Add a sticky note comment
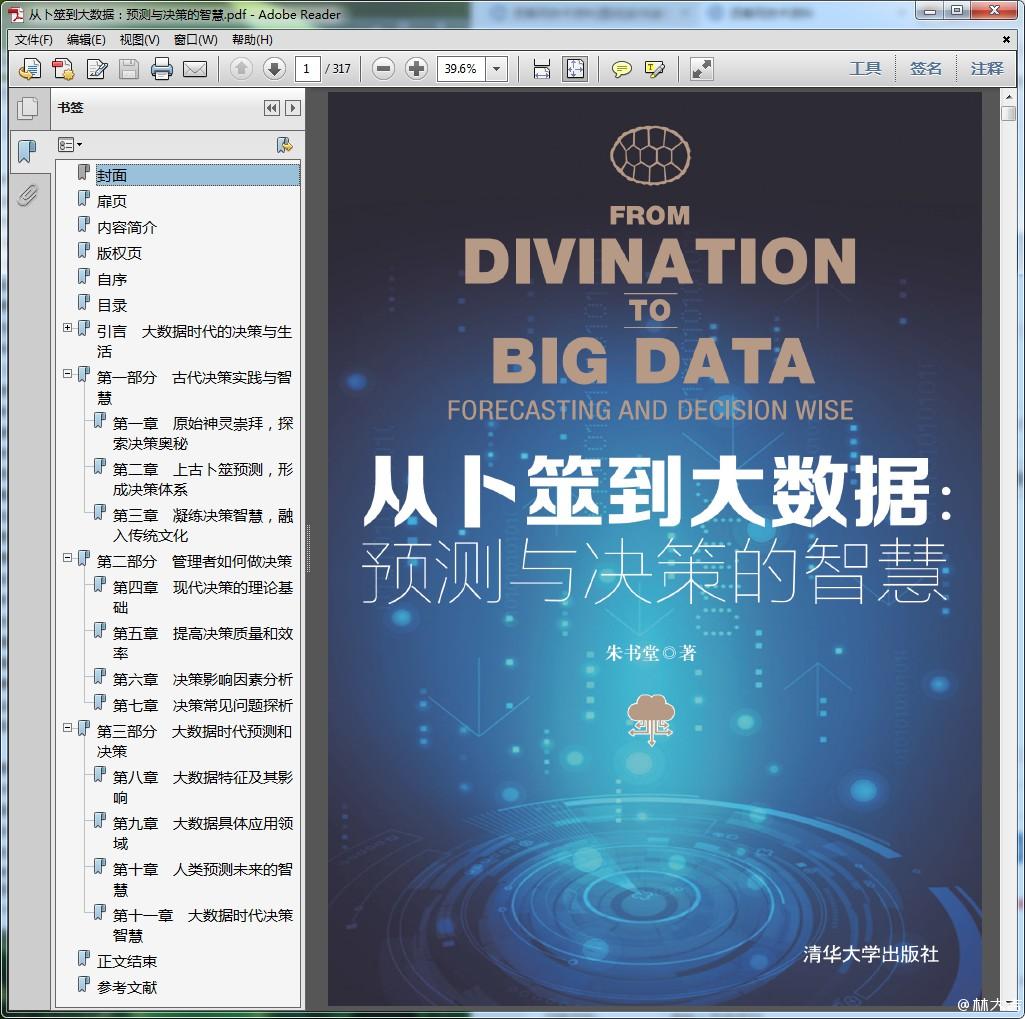This screenshot has height=1019, width=1025. [622, 69]
